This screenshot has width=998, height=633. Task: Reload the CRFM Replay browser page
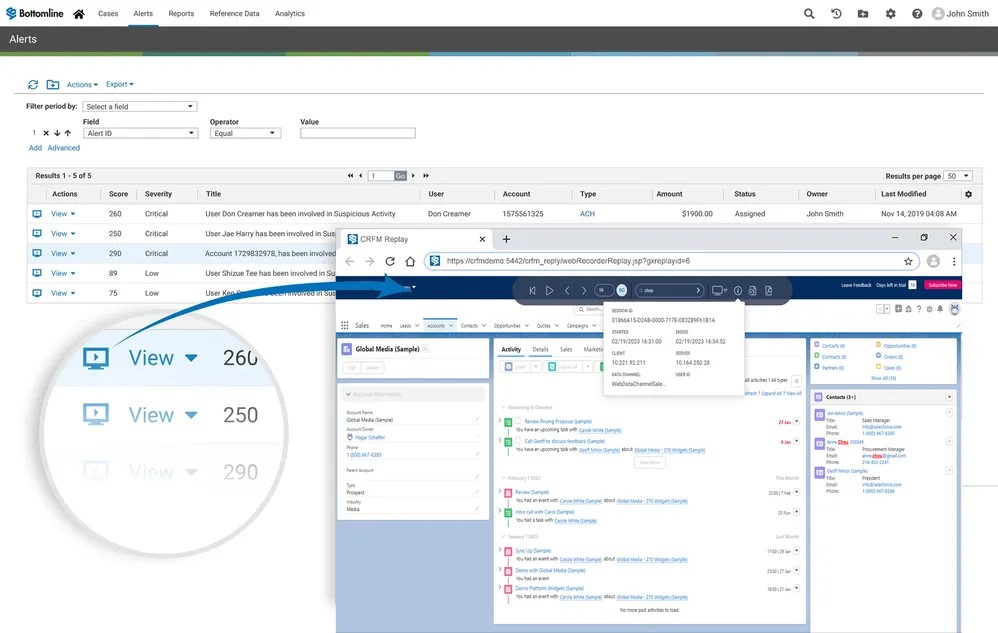pyautogui.click(x=390, y=261)
